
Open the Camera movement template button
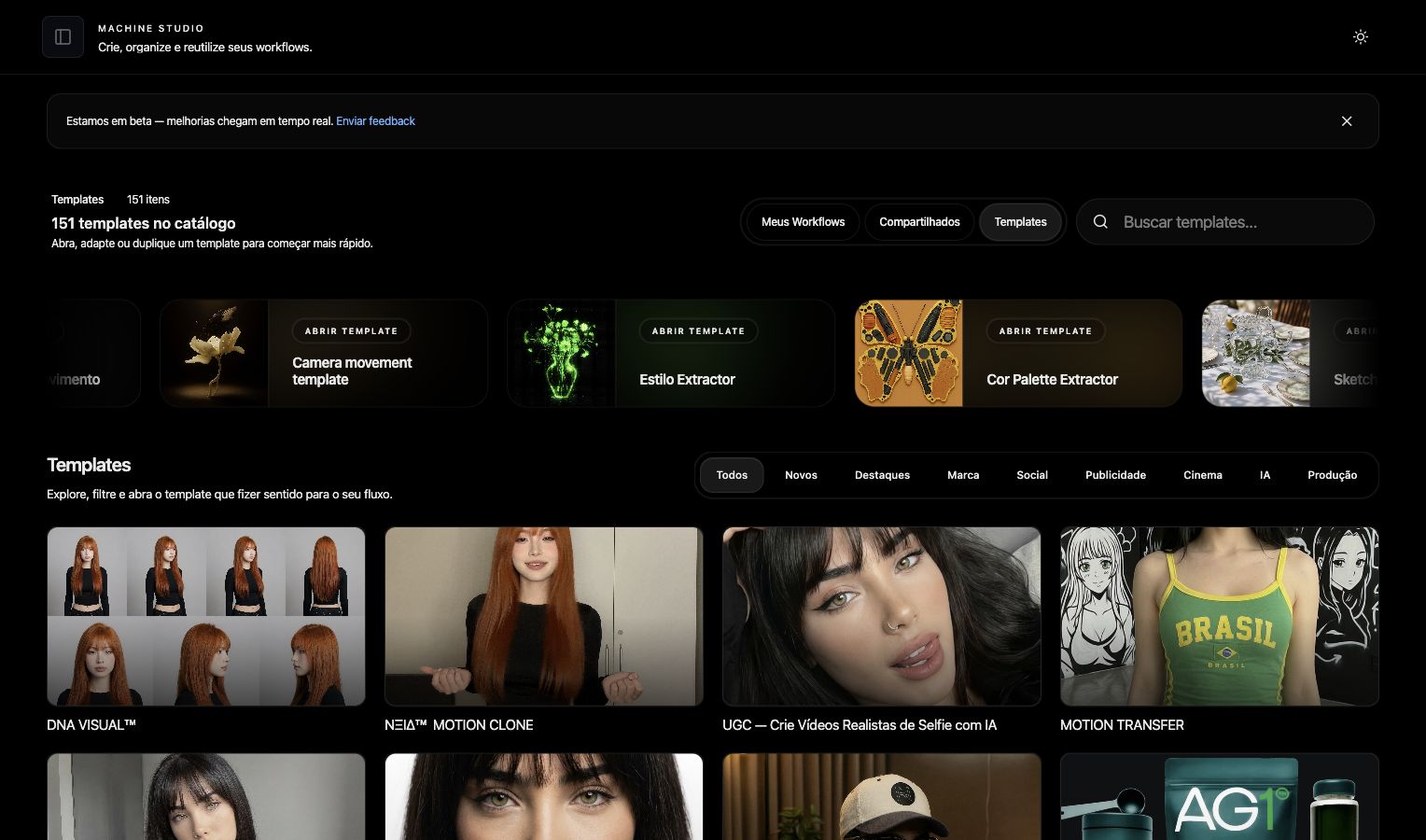tap(351, 331)
